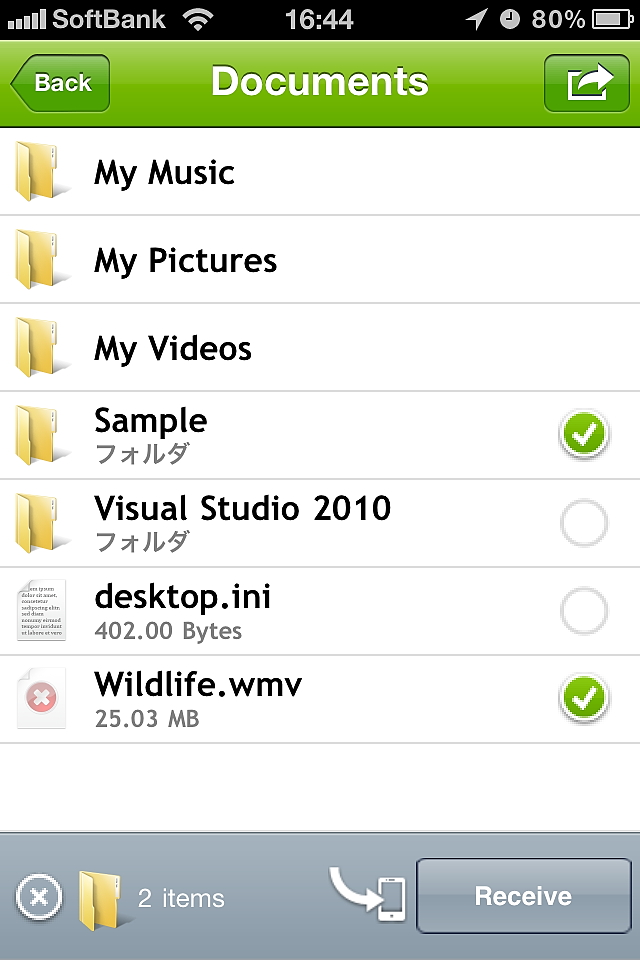Uncheck the Wildlife.wmv selection

pyautogui.click(x=584, y=698)
